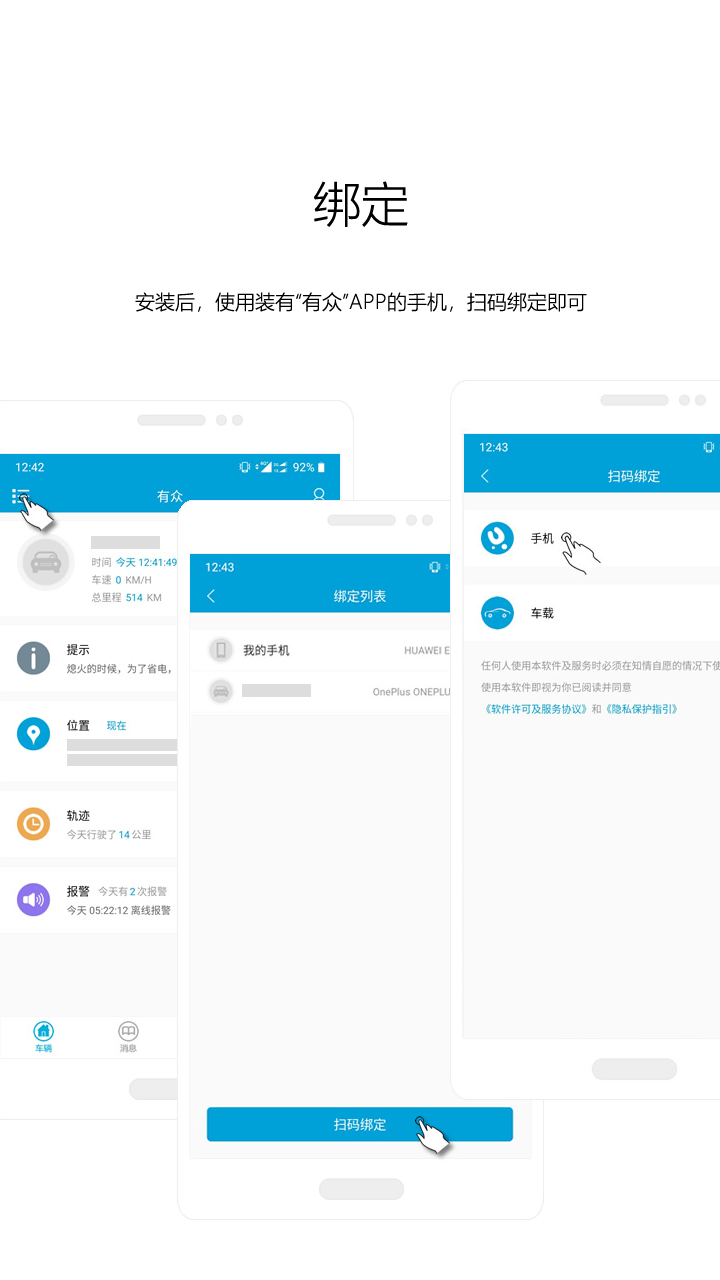The image size is (720, 1280).
Task: Click 今天有2次报警 text
Action: point(133,891)
